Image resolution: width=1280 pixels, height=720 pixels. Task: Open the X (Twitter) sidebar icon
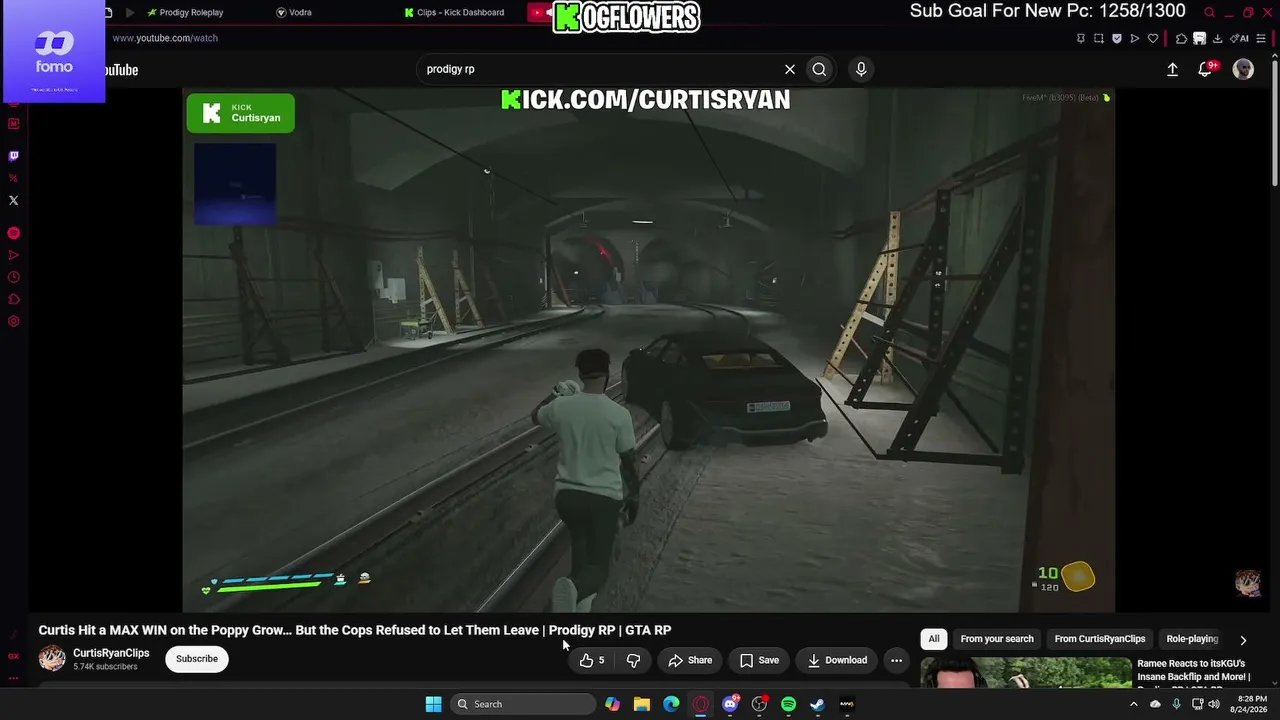click(13, 200)
